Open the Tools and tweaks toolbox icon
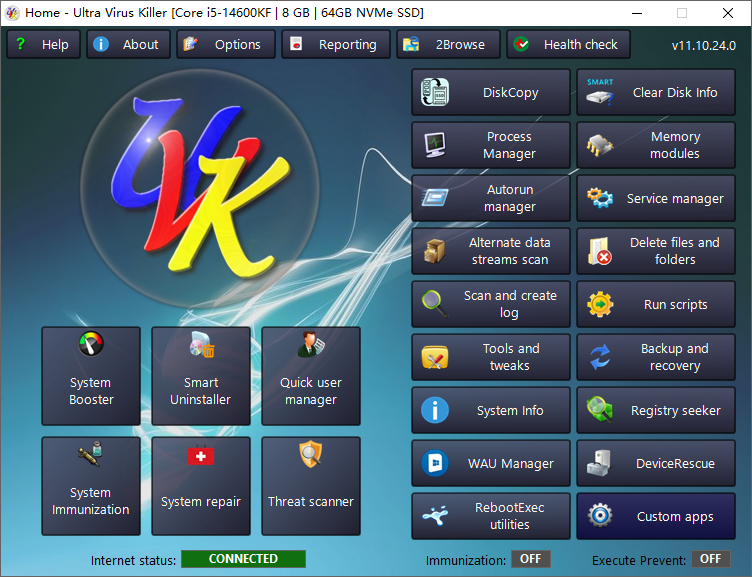 [x=435, y=357]
